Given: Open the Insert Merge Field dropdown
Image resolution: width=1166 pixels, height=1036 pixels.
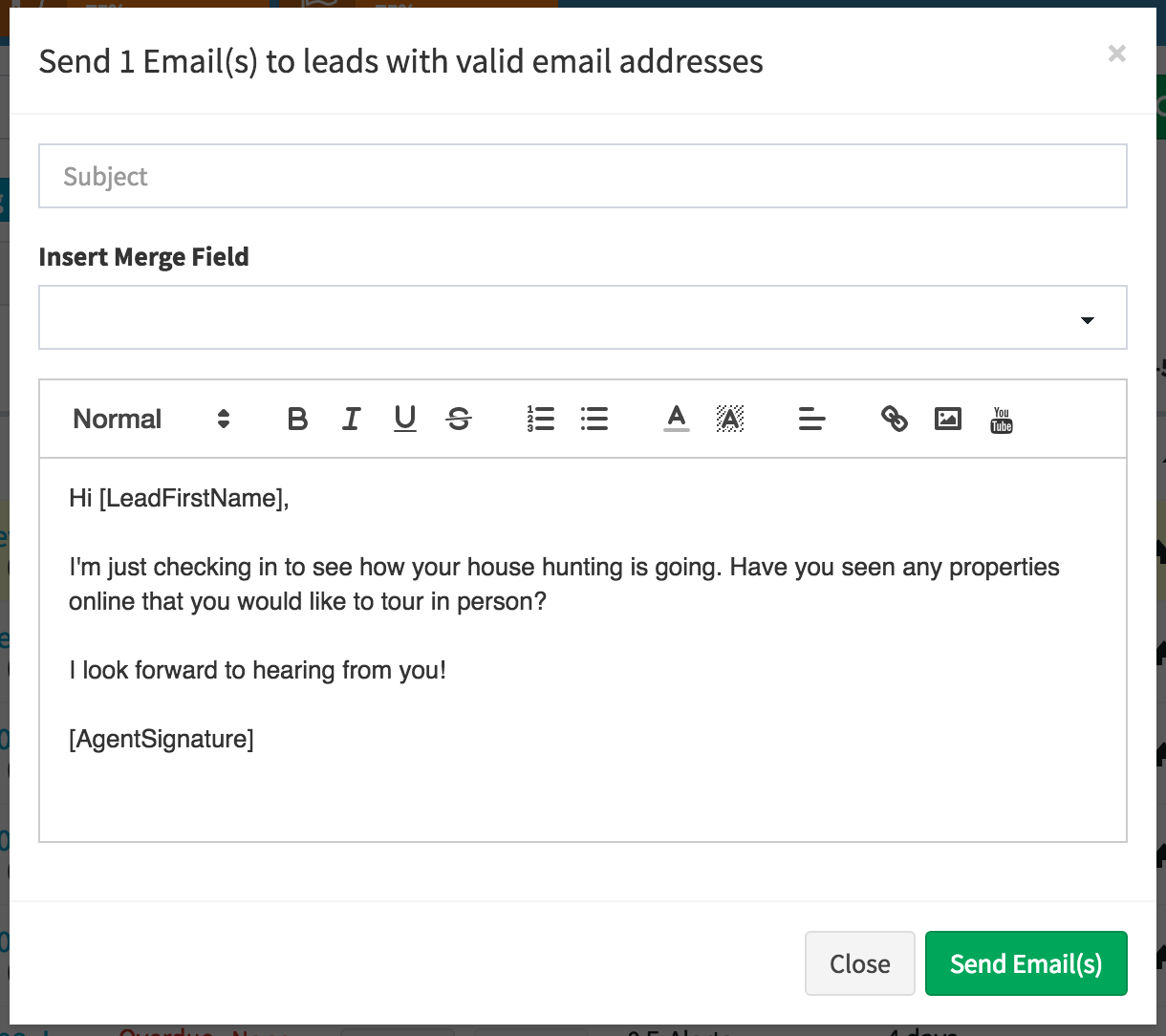Looking at the screenshot, I should coord(582,317).
